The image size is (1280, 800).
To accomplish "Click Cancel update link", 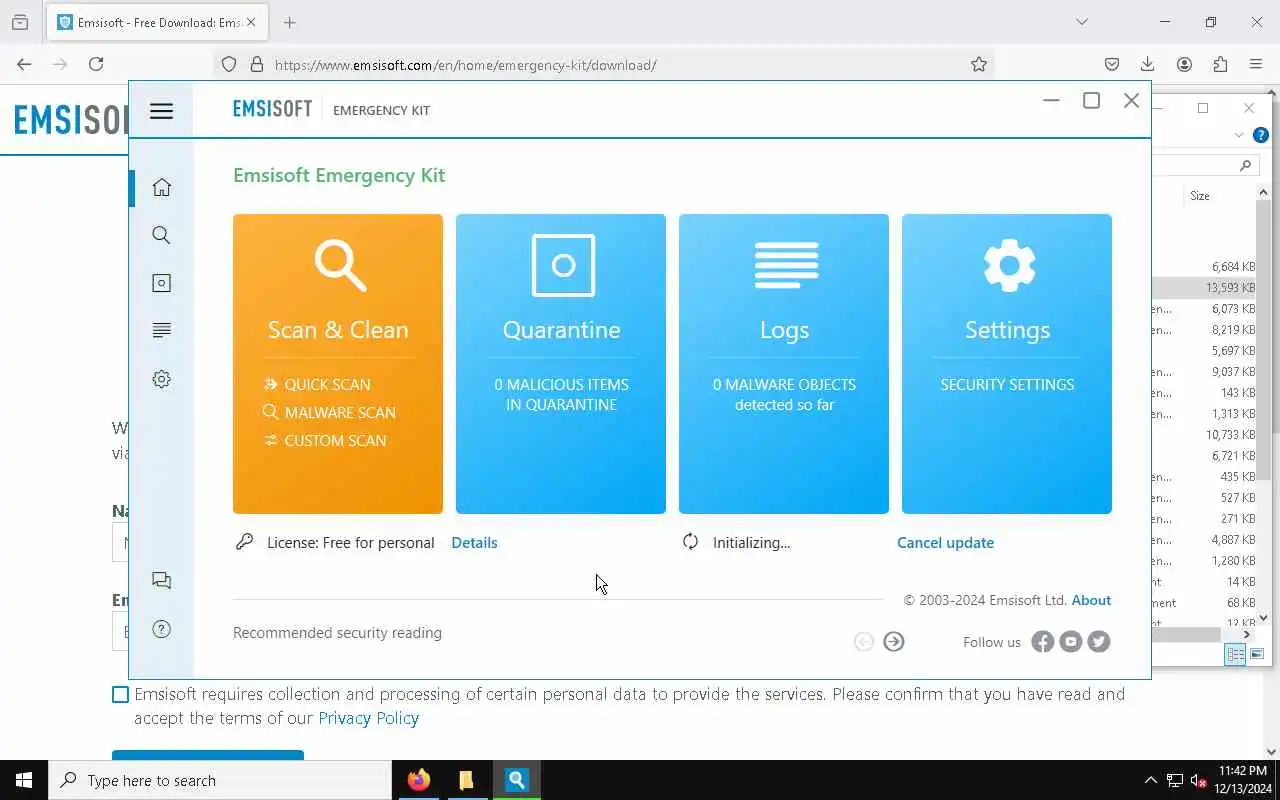I will 945,542.
